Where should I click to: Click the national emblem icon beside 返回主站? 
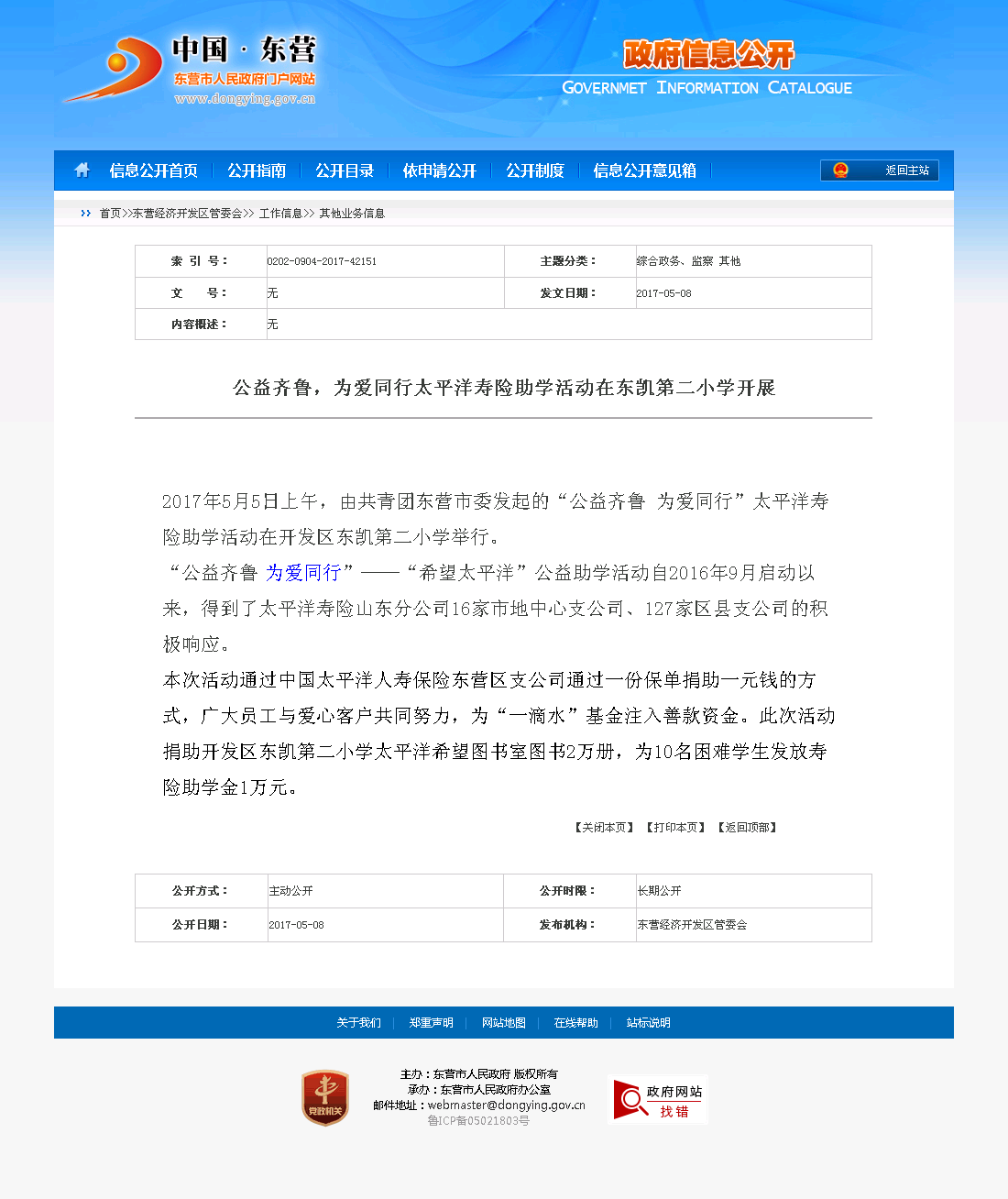[x=840, y=170]
